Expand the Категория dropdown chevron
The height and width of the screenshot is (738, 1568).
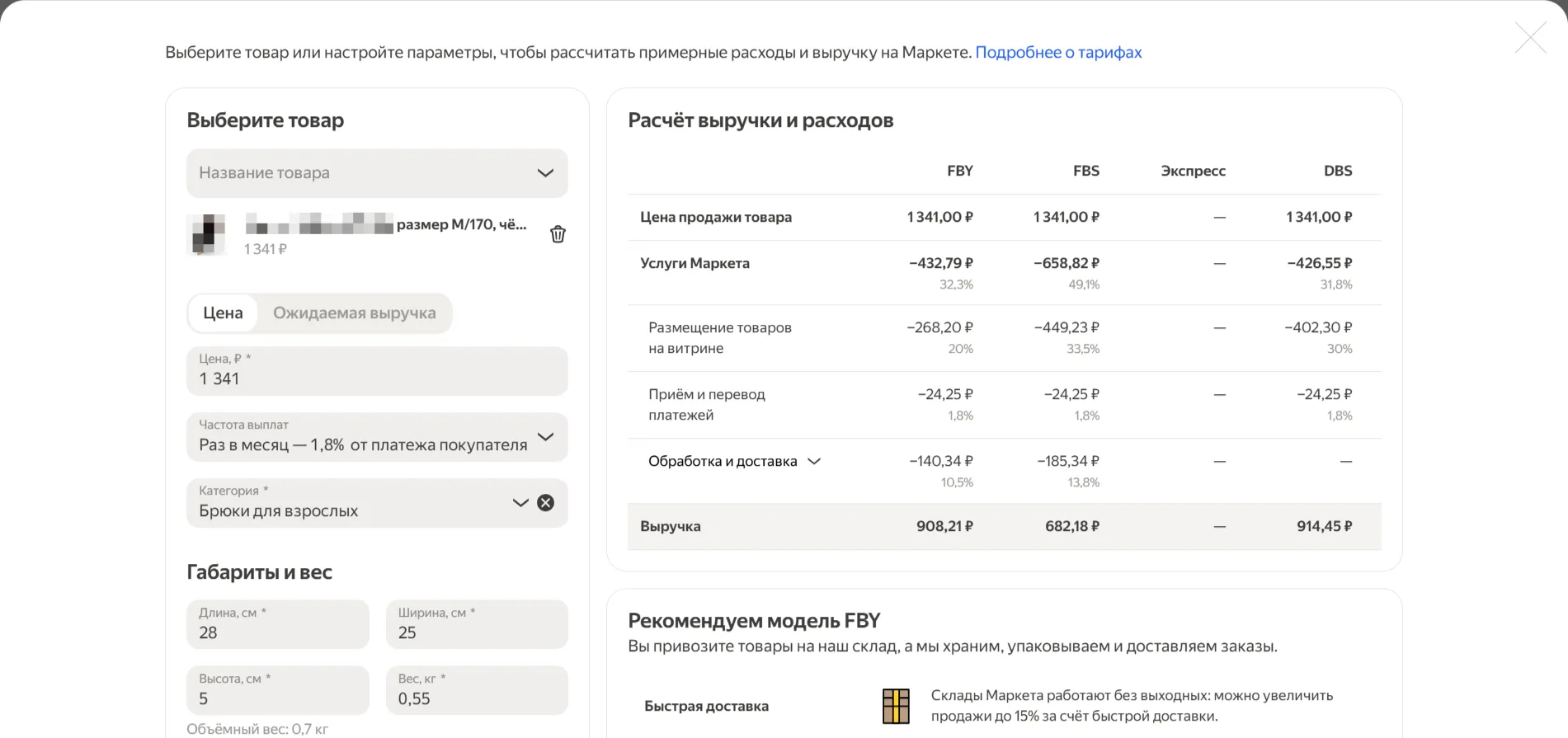coord(520,503)
